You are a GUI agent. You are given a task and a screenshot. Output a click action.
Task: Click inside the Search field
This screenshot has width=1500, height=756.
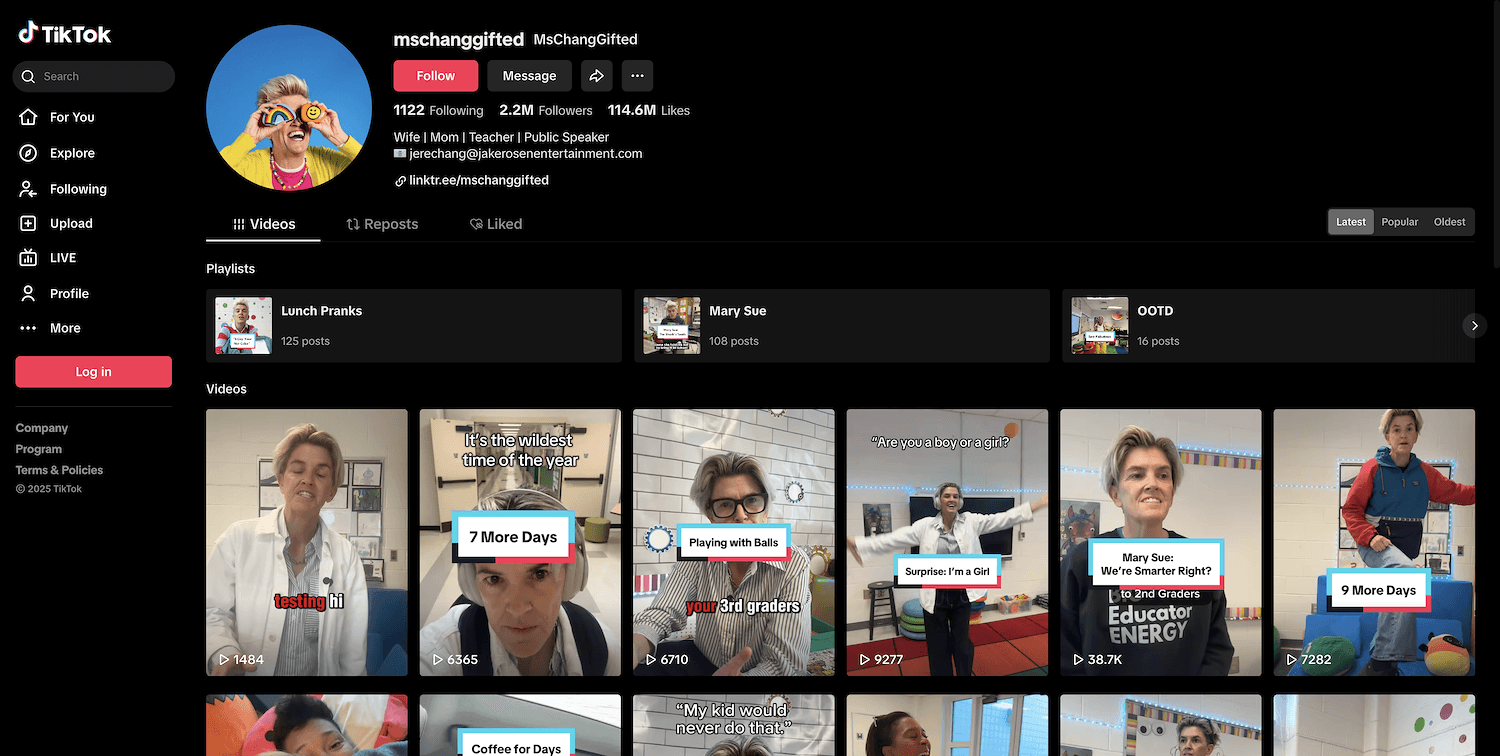point(100,76)
